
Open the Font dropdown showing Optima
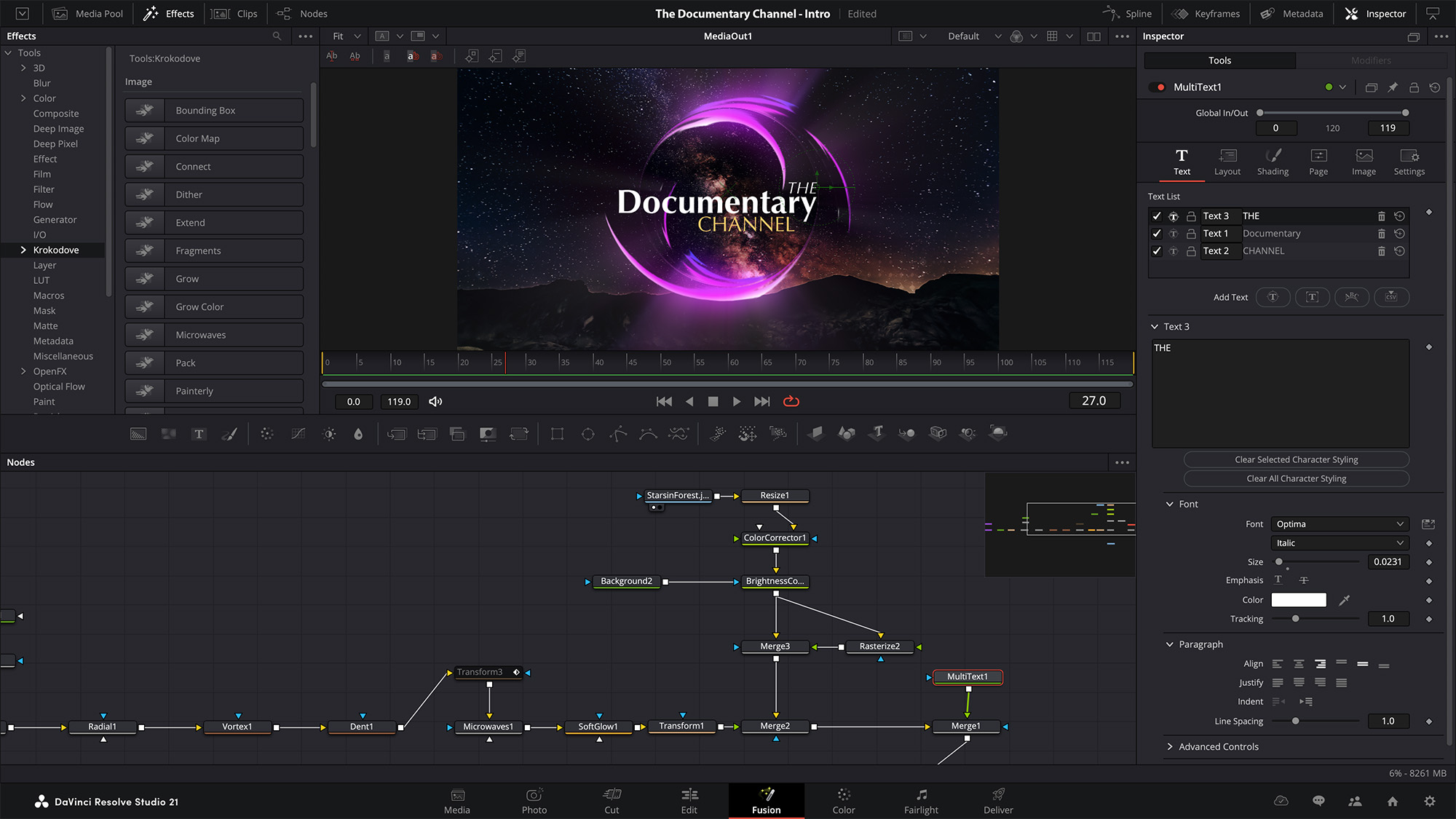(1339, 523)
